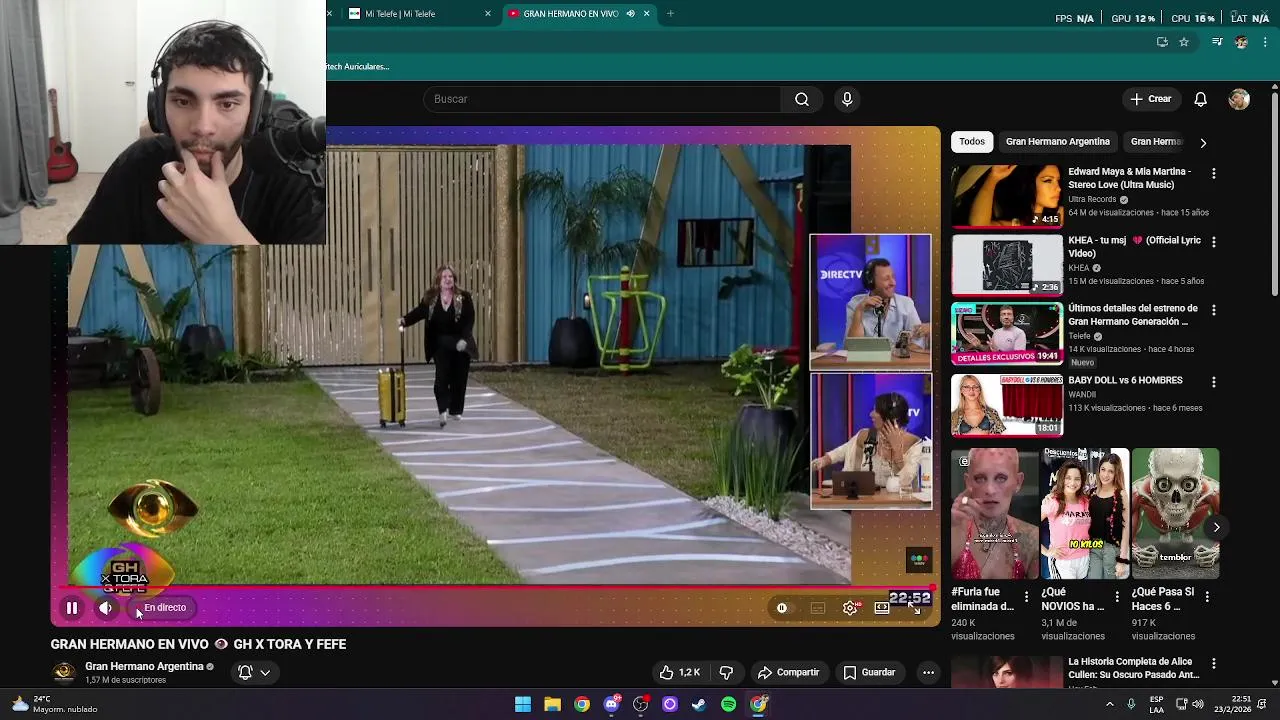Image resolution: width=1280 pixels, height=720 pixels.
Task: Advance shorts carousel with next arrow
Action: (x=1216, y=527)
